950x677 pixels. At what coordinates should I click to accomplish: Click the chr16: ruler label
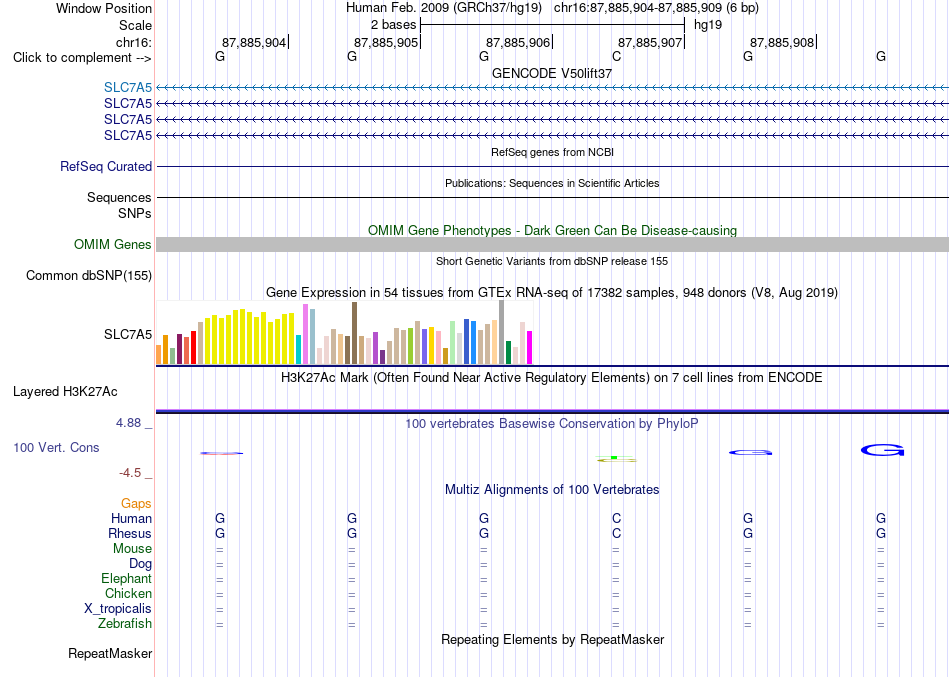[134, 42]
